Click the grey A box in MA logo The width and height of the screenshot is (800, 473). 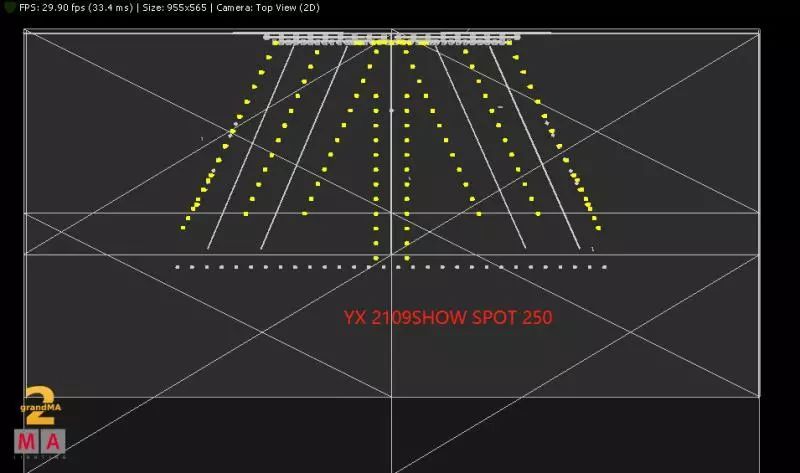(x=53, y=441)
